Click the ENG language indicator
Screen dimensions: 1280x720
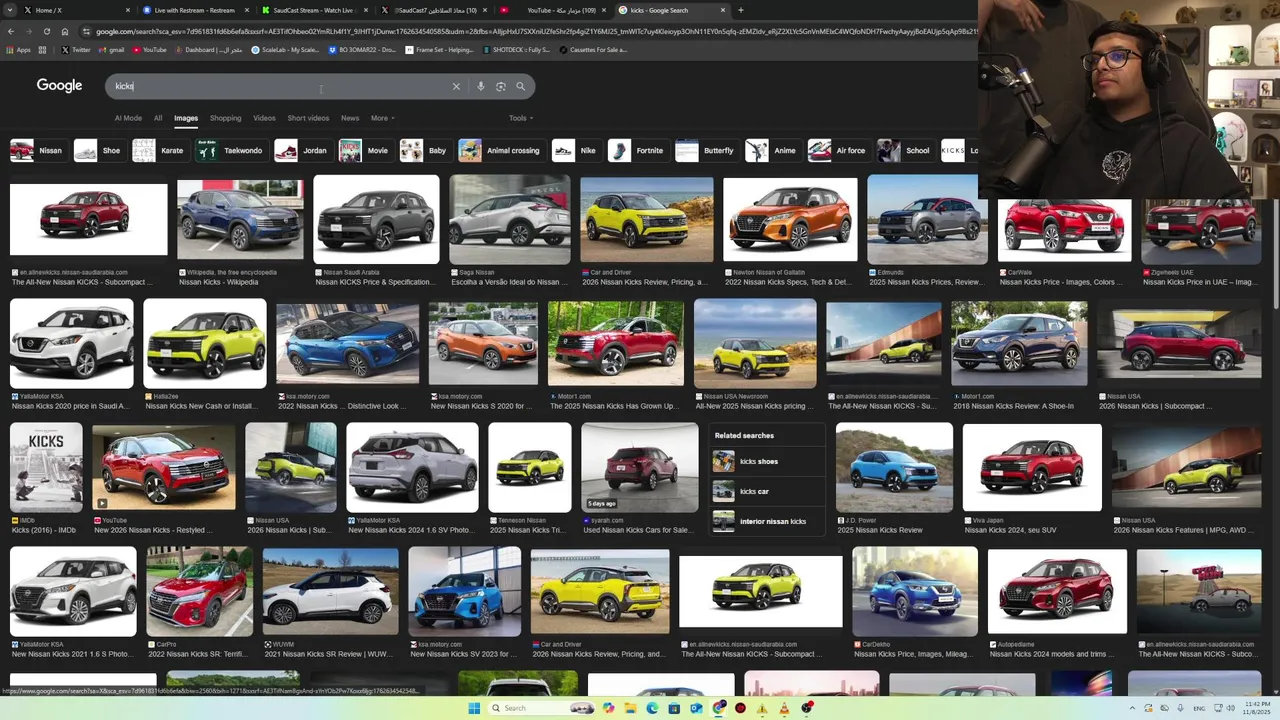(x=1198, y=708)
